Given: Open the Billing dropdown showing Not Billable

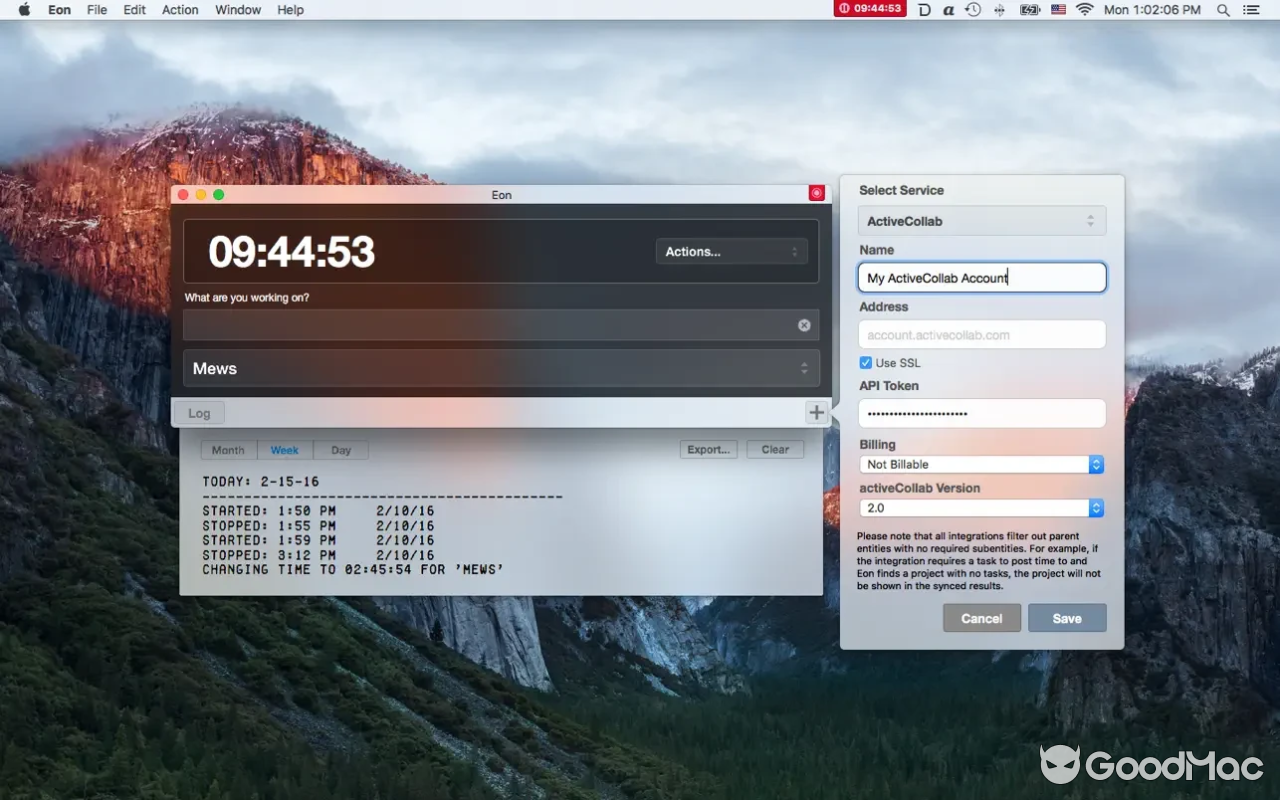Looking at the screenshot, I should 981,464.
